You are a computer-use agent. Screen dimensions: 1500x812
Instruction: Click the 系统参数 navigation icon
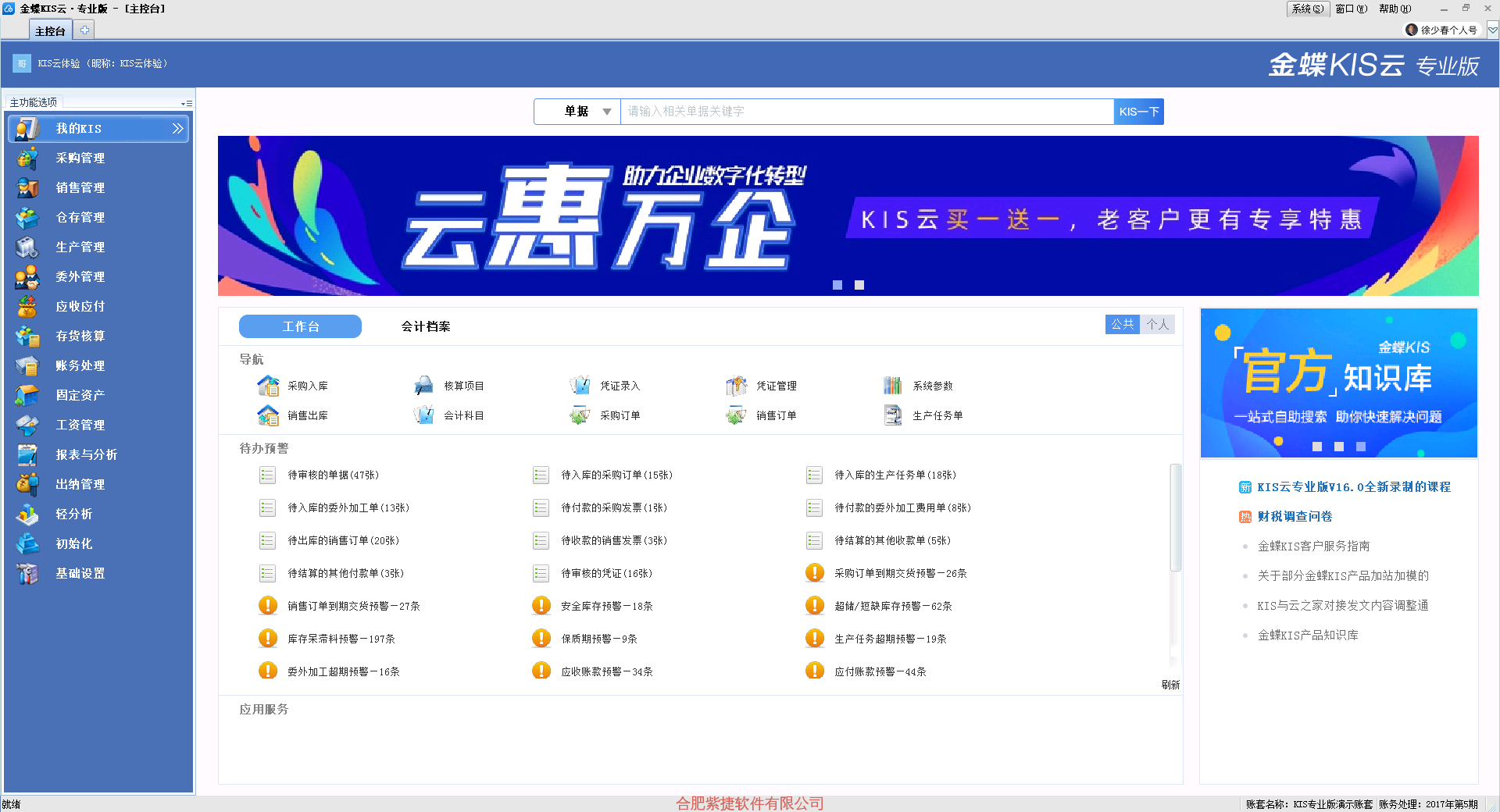[x=893, y=386]
